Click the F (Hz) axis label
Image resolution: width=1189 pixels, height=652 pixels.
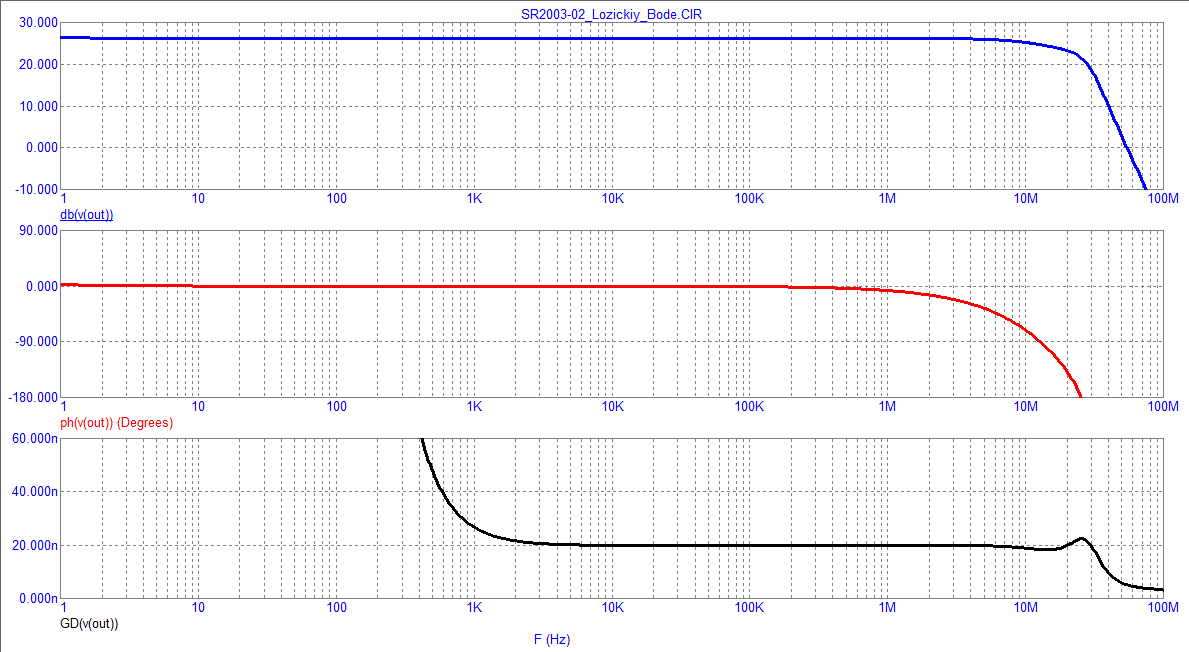pyautogui.click(x=551, y=640)
